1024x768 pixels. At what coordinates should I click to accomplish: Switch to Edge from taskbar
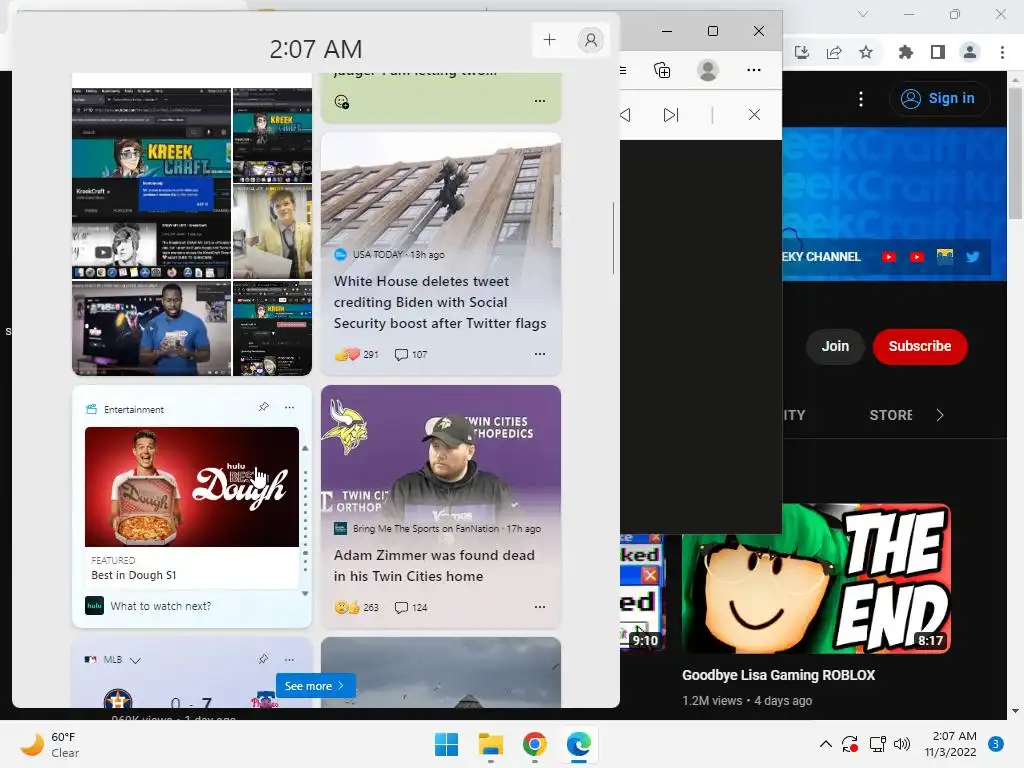coord(579,744)
